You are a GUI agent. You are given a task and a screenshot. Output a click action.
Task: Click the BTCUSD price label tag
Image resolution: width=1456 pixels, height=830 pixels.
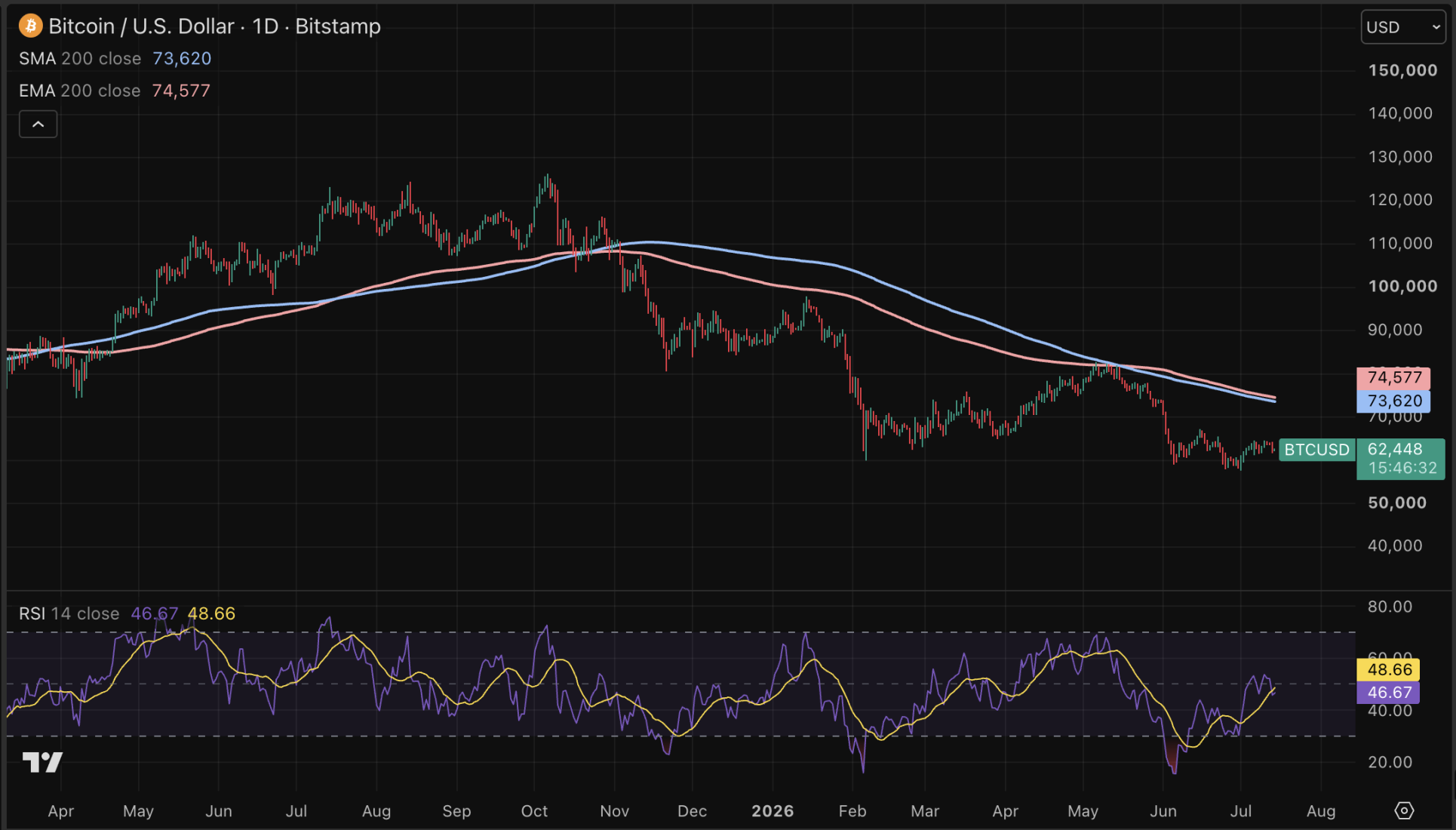point(1317,450)
